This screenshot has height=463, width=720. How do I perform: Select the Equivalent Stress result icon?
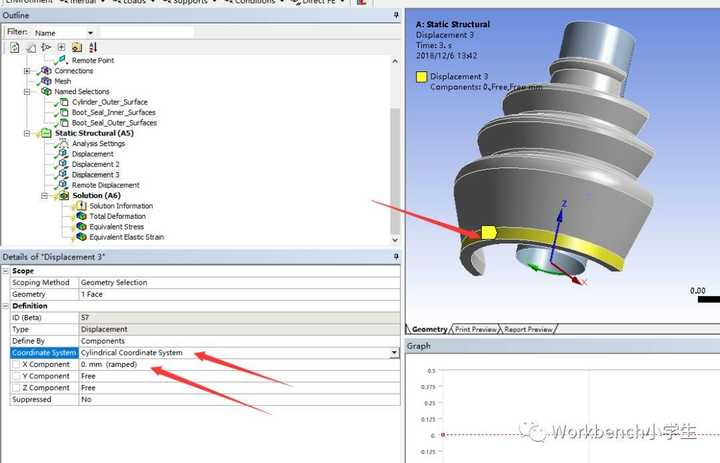(x=81, y=226)
